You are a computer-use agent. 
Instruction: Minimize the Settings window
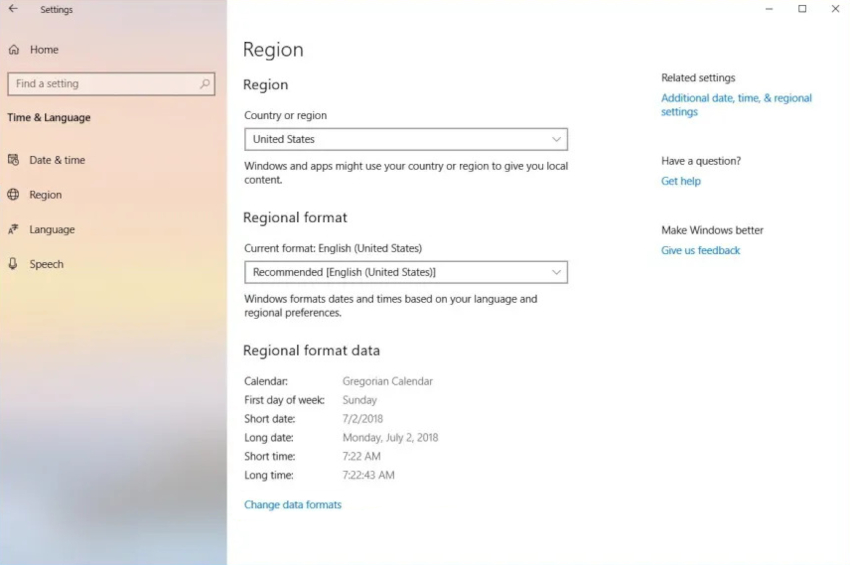(x=769, y=9)
